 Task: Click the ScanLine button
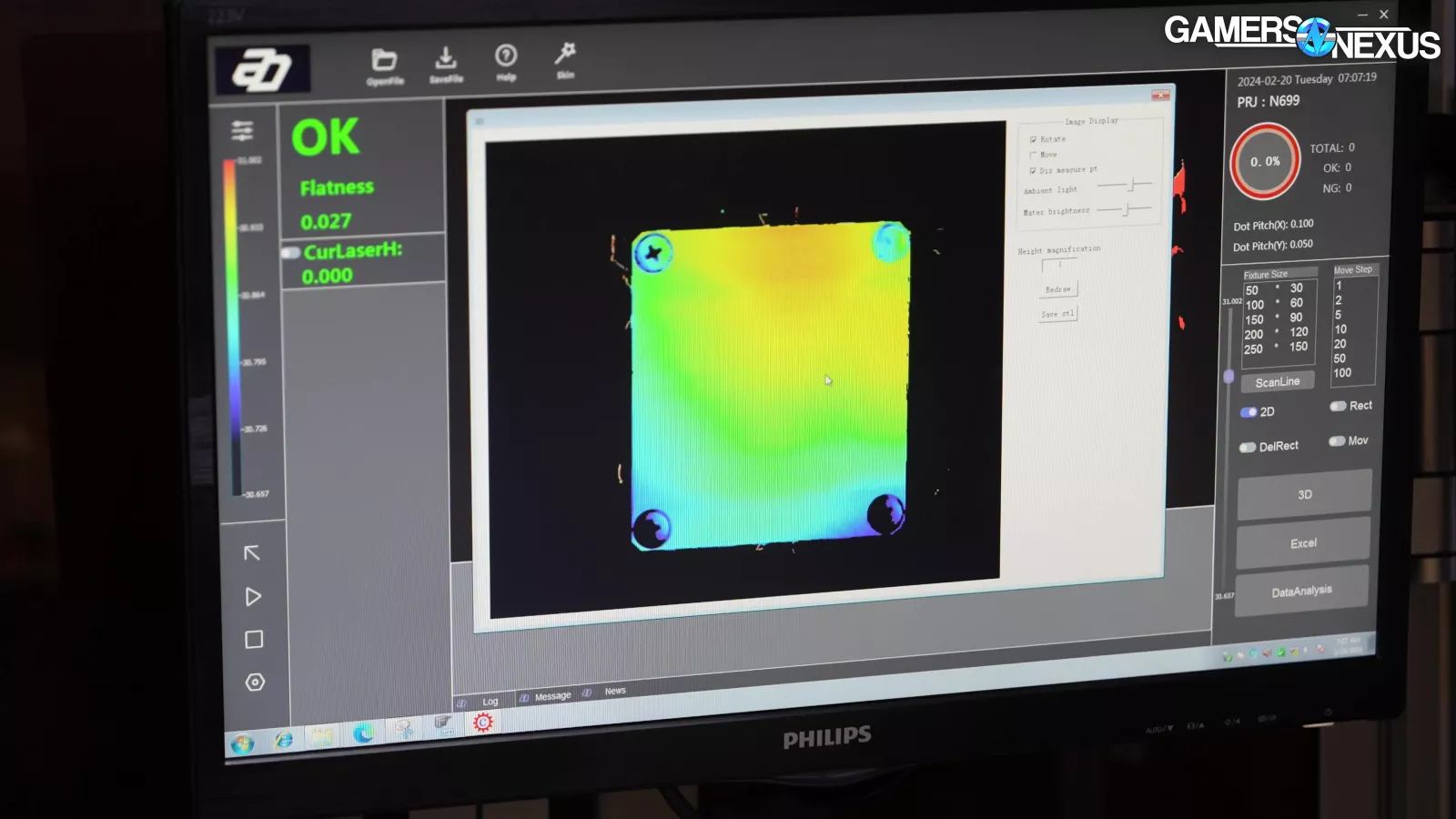coord(1277,382)
